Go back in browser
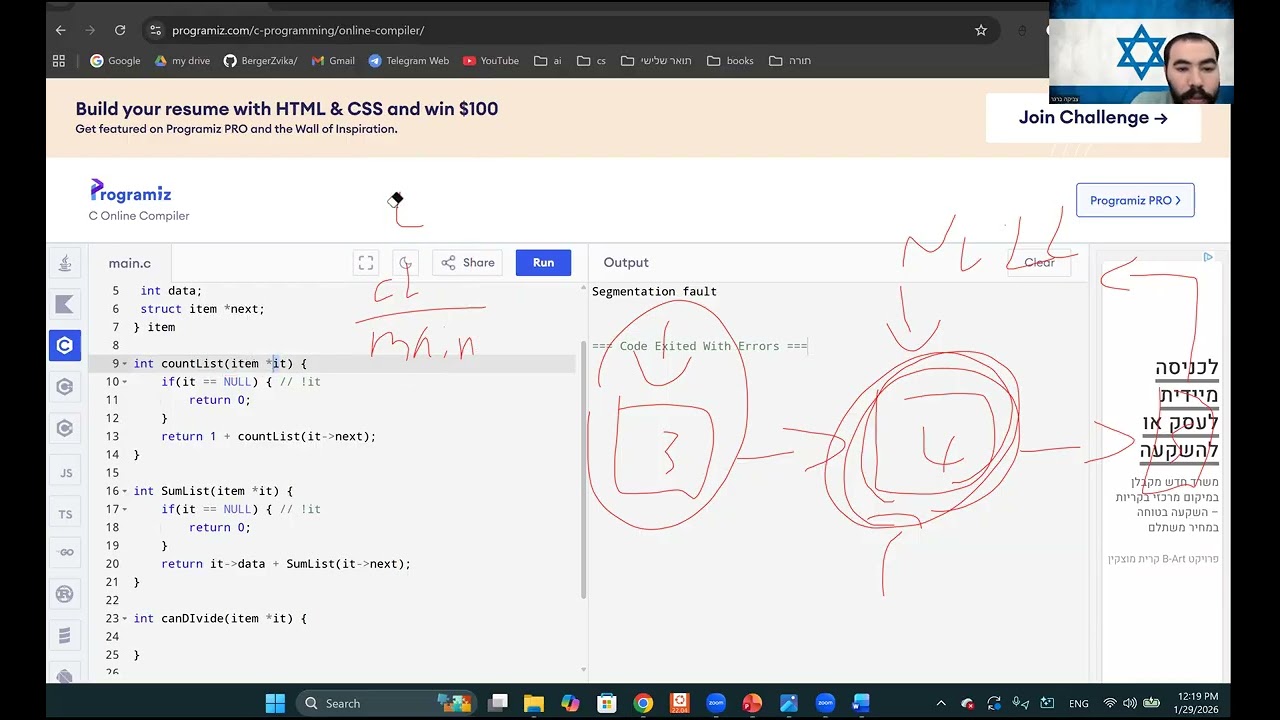The width and height of the screenshot is (1280, 720). tap(61, 30)
